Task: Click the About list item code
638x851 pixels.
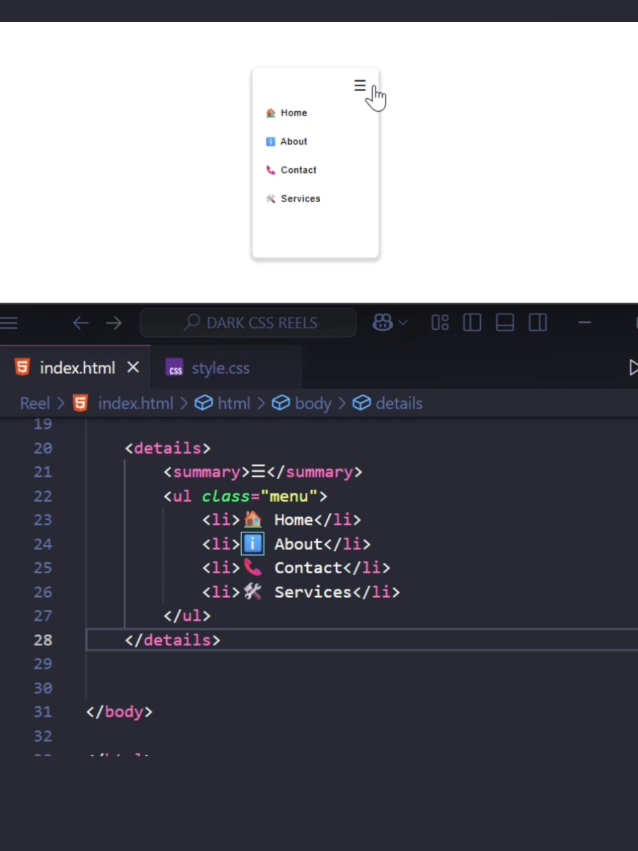Action: point(286,544)
